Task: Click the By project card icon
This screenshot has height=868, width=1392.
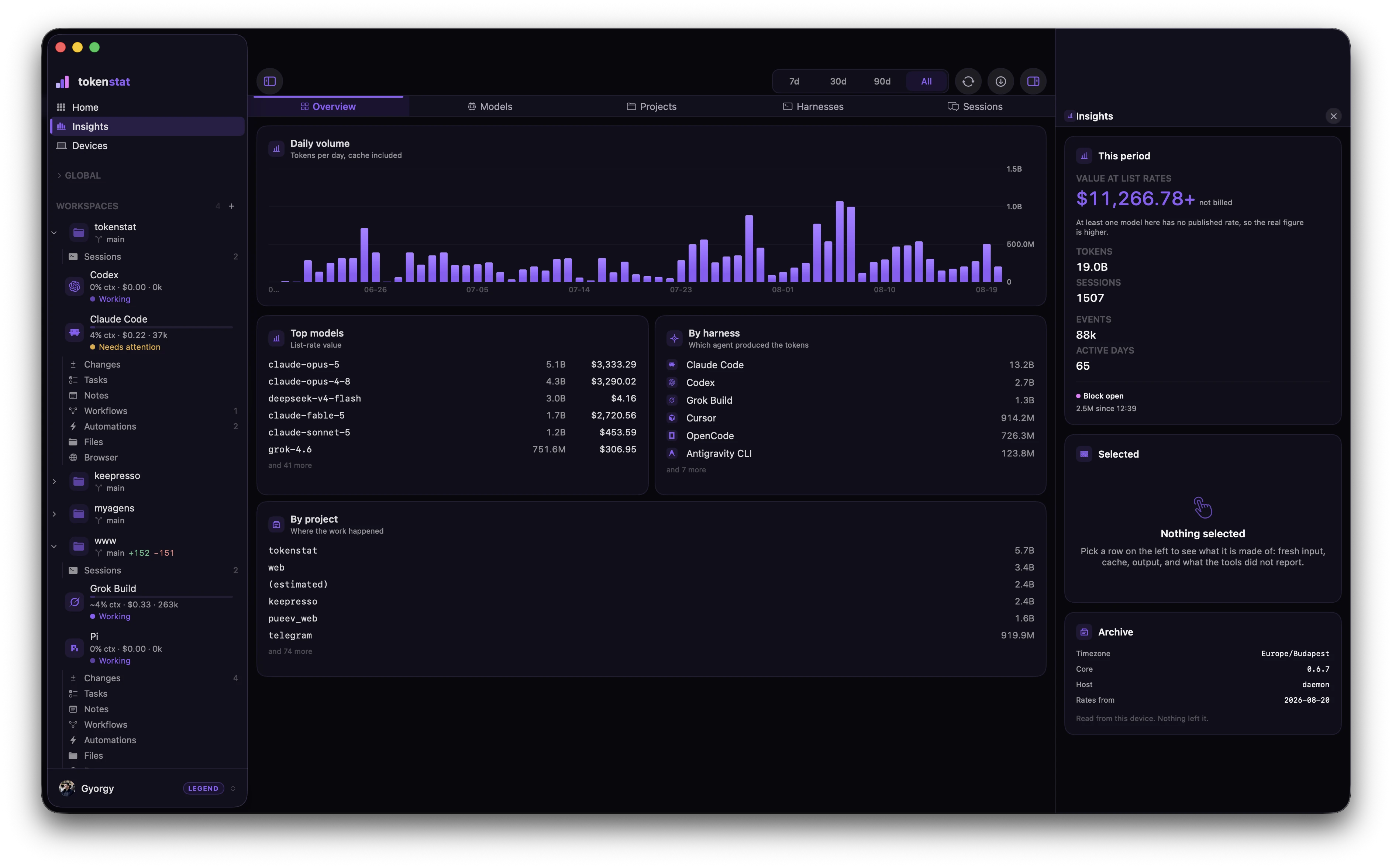Action: (276, 524)
